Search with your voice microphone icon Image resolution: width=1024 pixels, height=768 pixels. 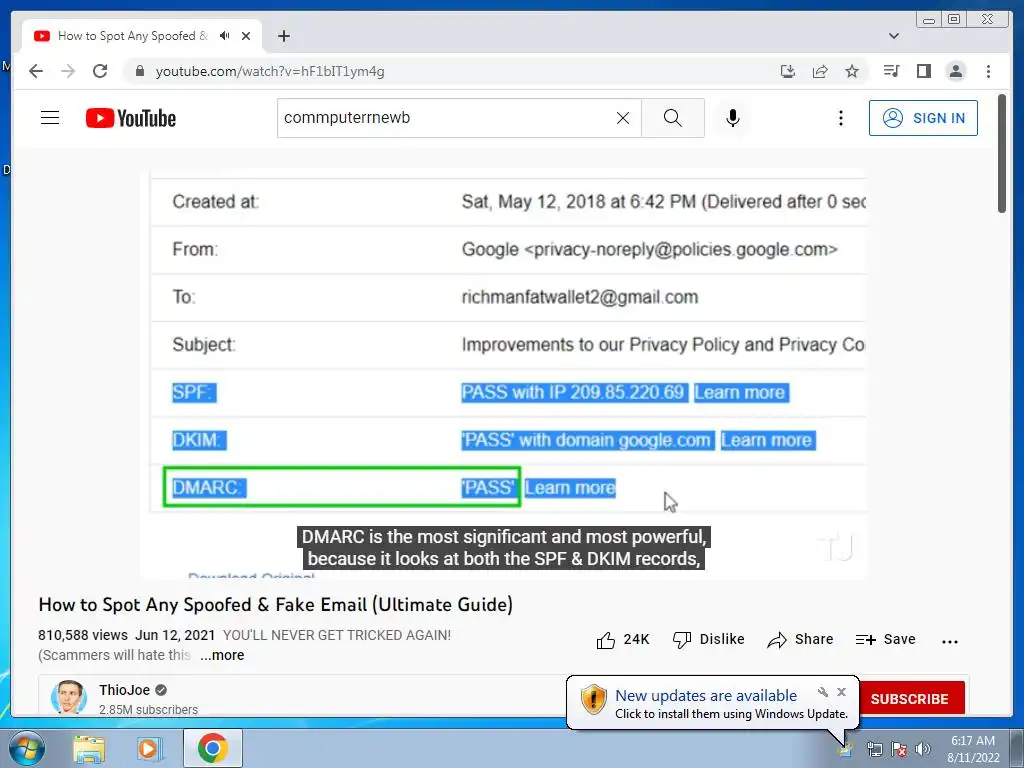tap(733, 118)
